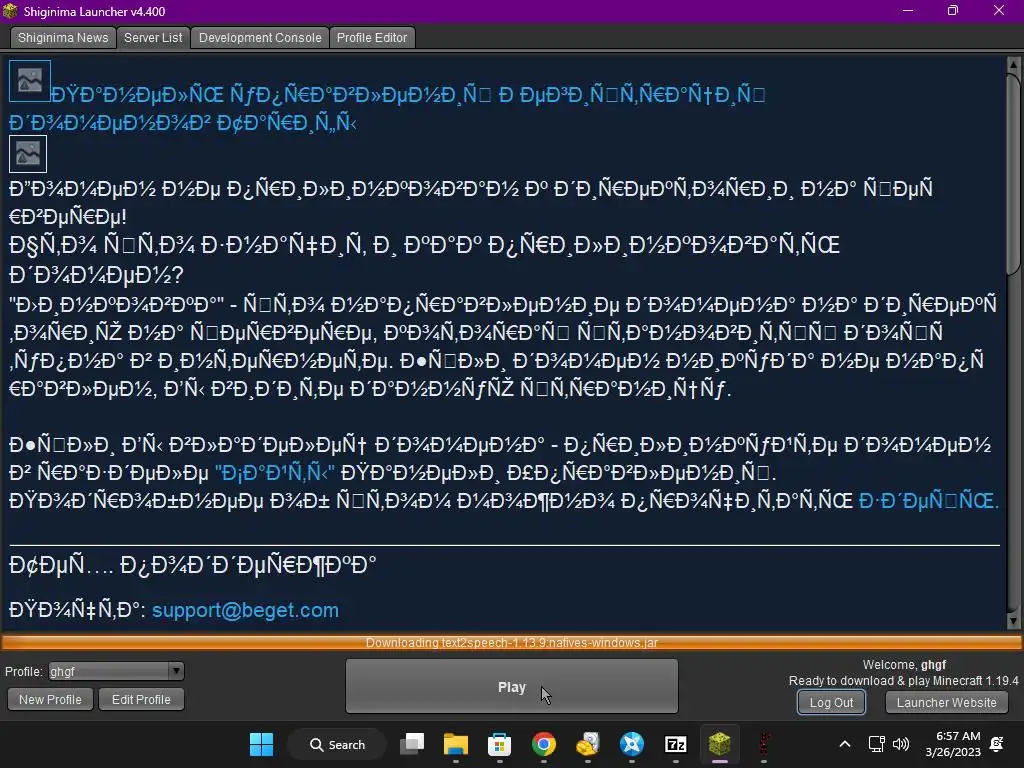
Task: Click the news panel vertical scrollbar thumb
Action: point(1014,173)
